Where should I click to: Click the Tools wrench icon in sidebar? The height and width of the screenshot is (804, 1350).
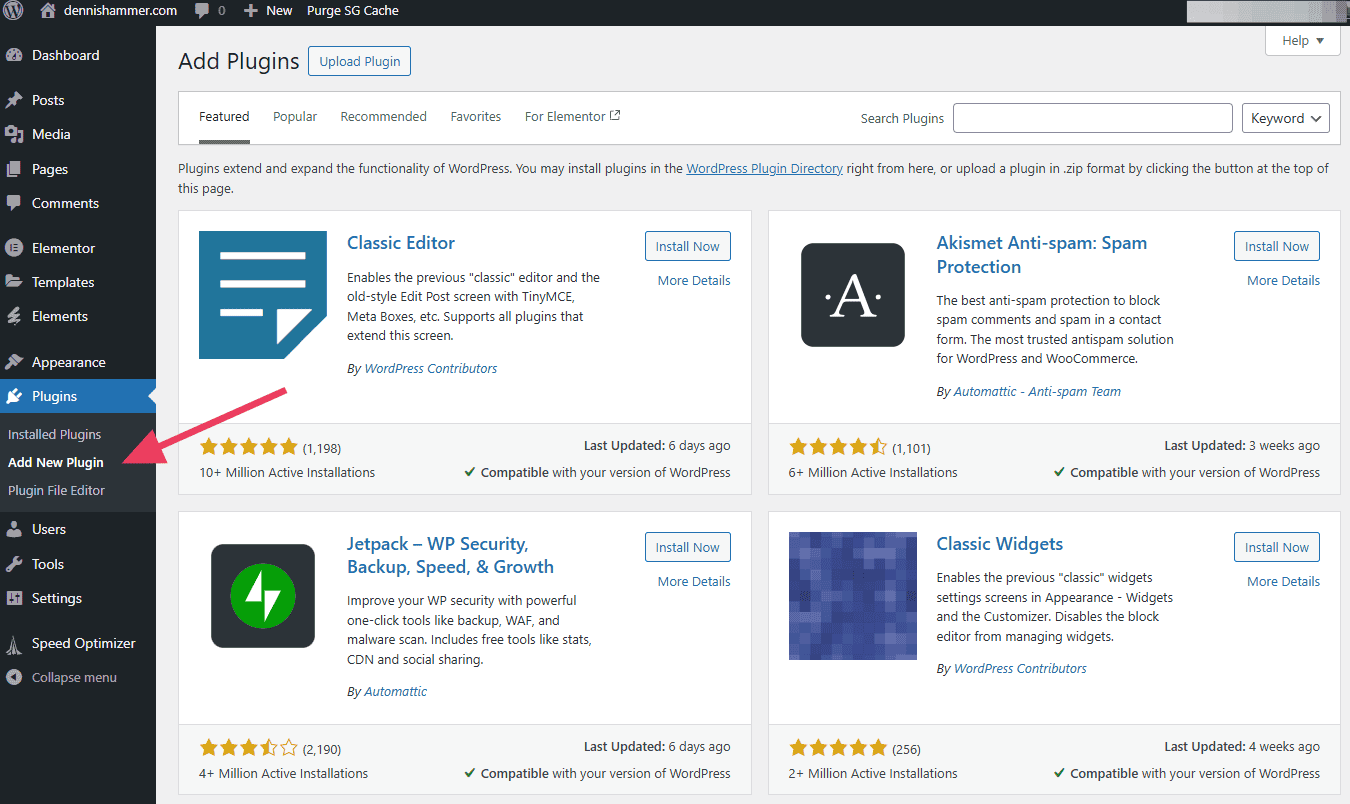tap(14, 564)
